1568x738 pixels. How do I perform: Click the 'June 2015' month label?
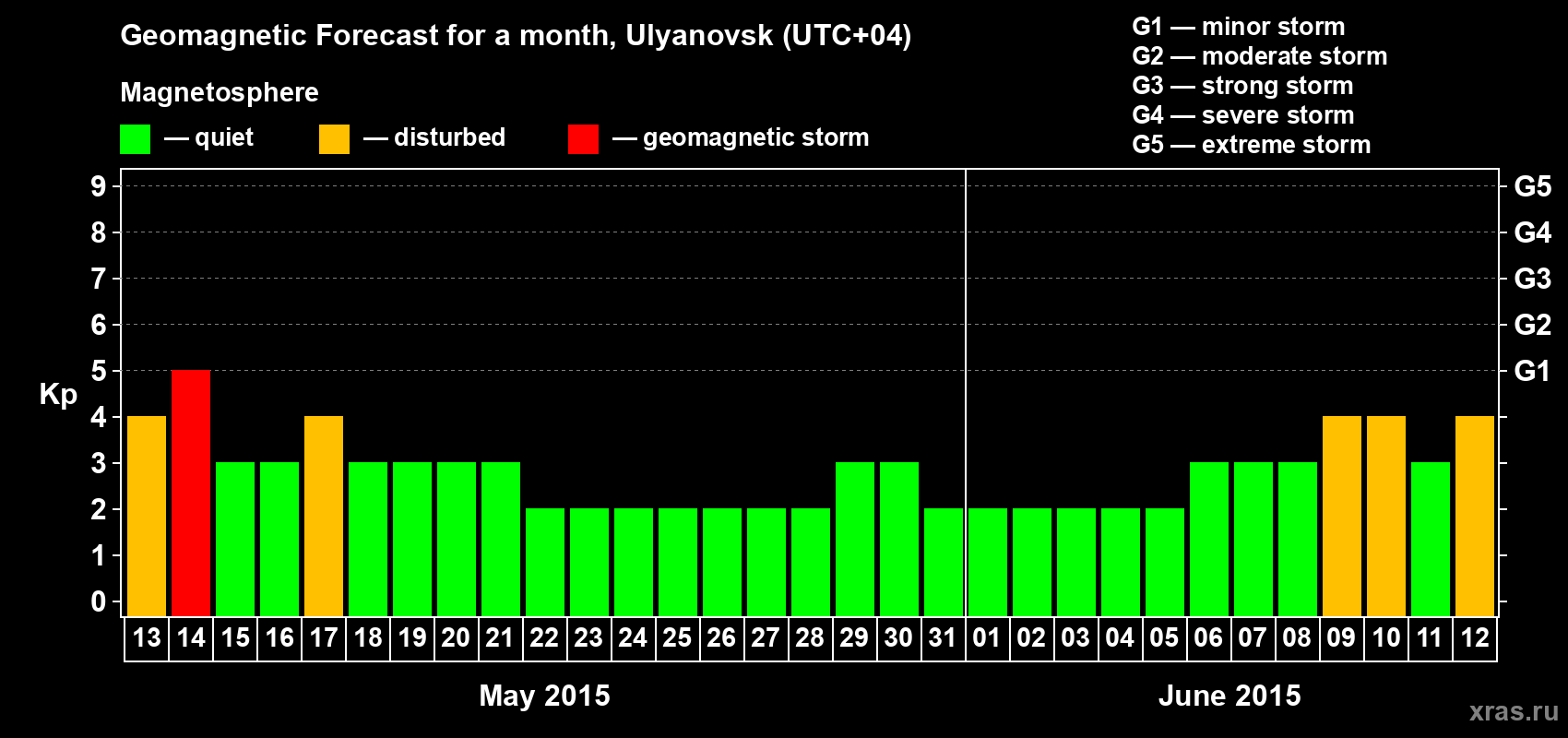(x=1229, y=696)
